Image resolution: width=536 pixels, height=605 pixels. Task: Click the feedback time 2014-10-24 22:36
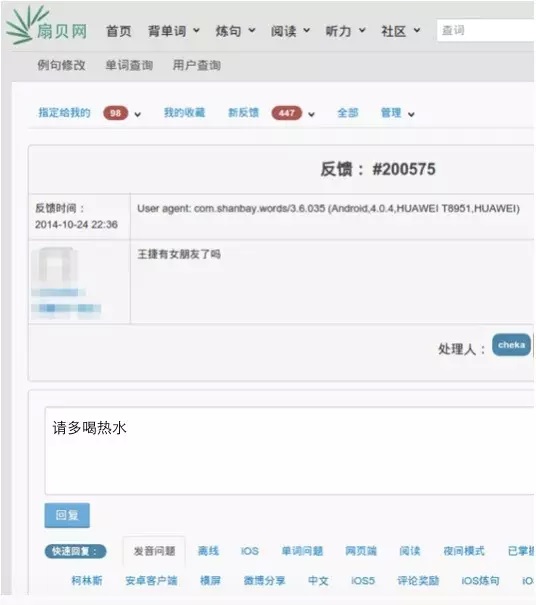pyautogui.click(x=76, y=225)
